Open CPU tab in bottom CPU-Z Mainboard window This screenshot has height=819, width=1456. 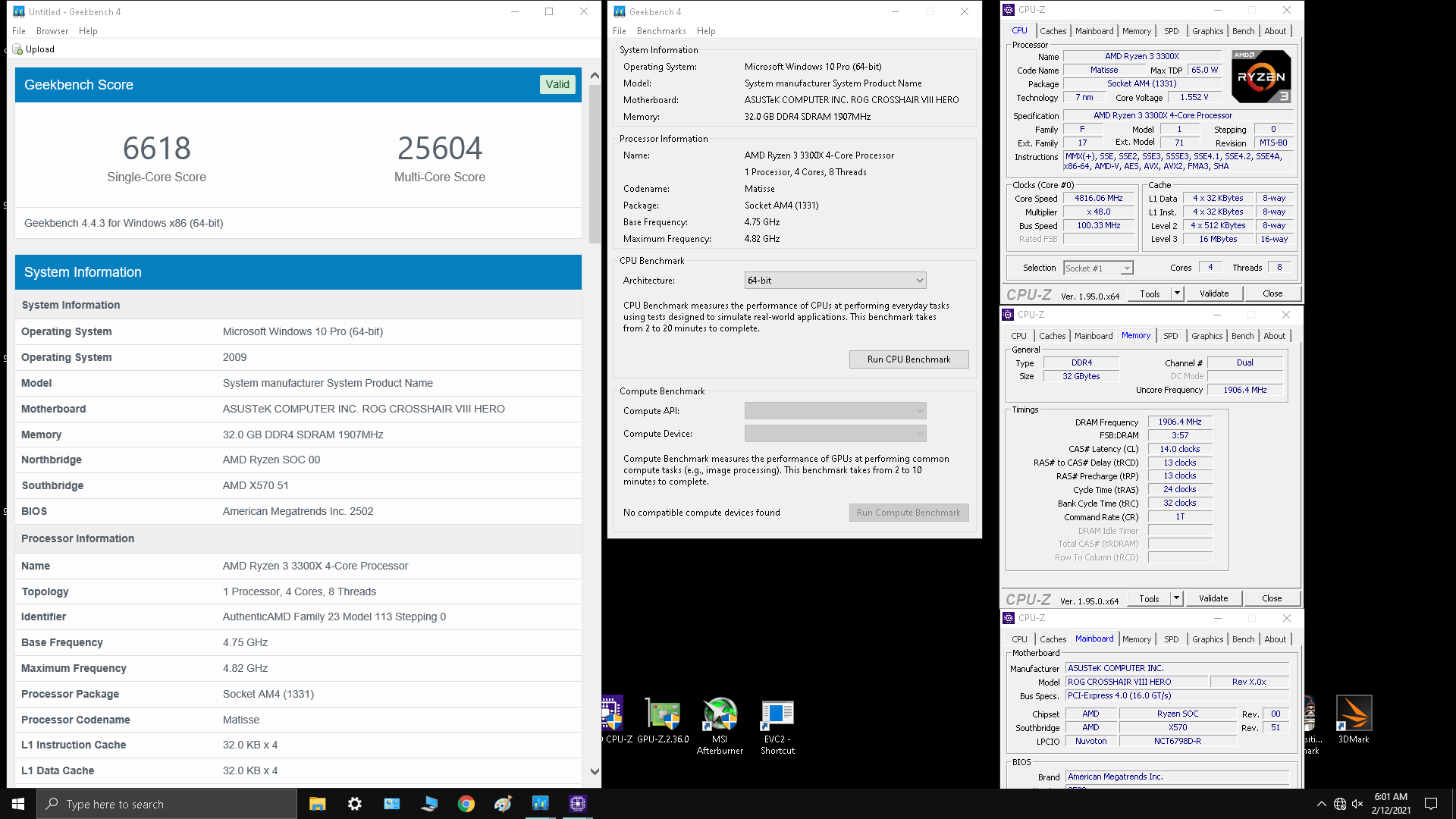1020,639
